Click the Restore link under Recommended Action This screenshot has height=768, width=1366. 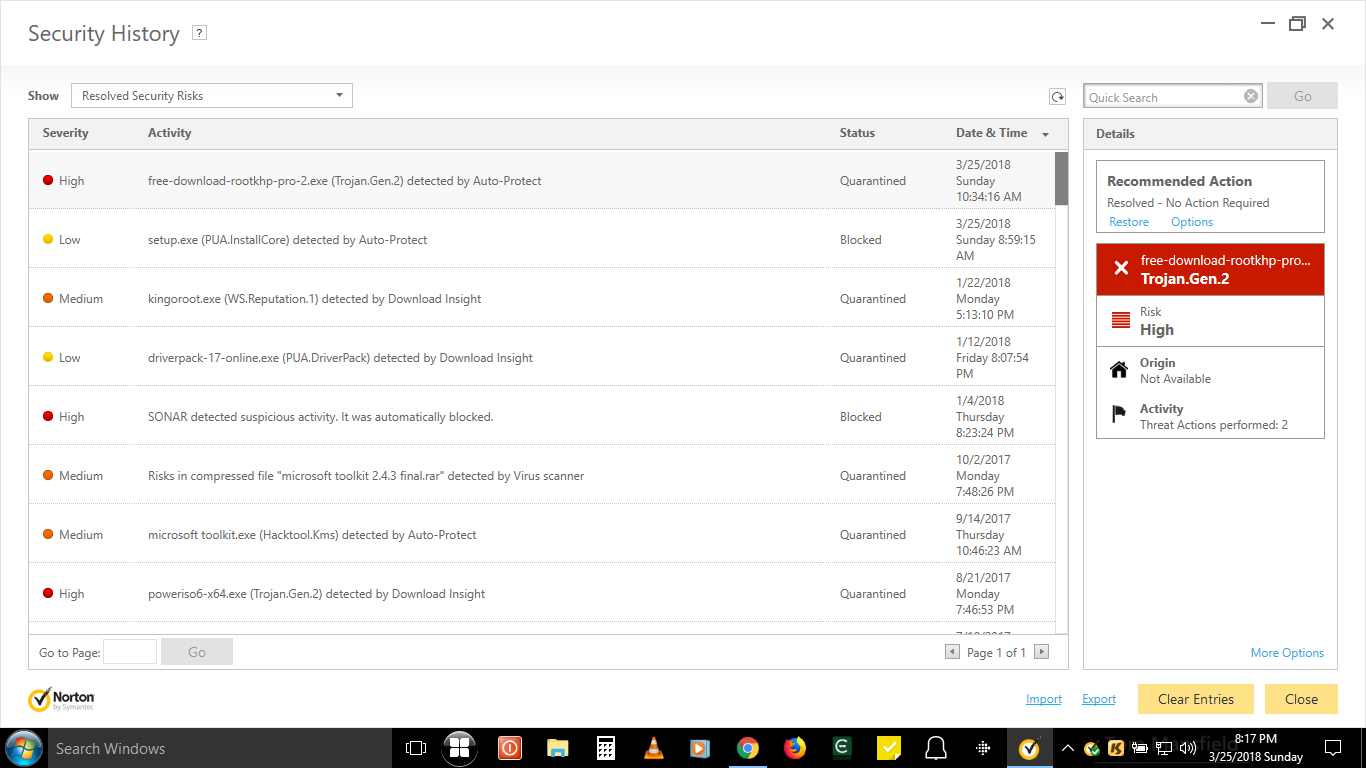click(1128, 222)
